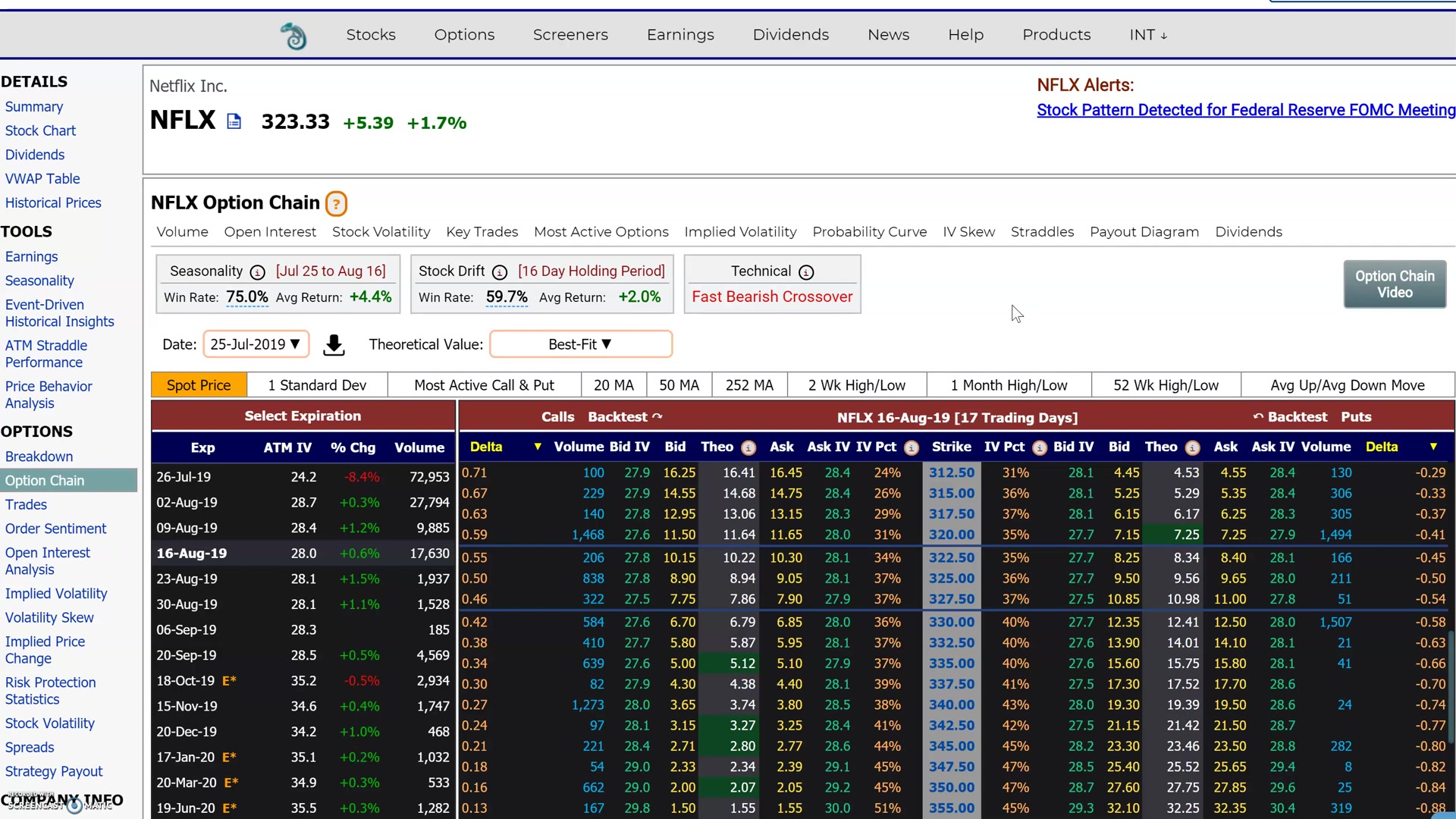1456x819 pixels.
Task: Download option chain data icon
Action: (x=334, y=345)
